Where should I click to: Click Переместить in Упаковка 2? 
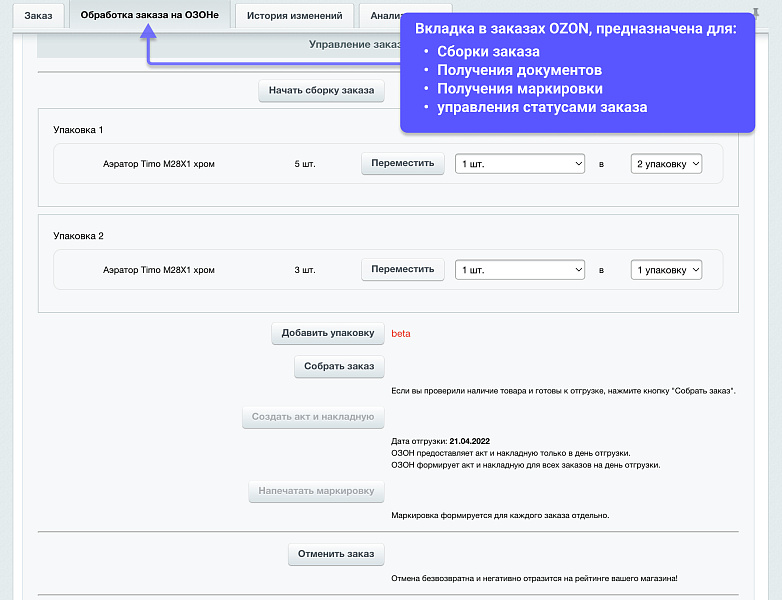(402, 270)
